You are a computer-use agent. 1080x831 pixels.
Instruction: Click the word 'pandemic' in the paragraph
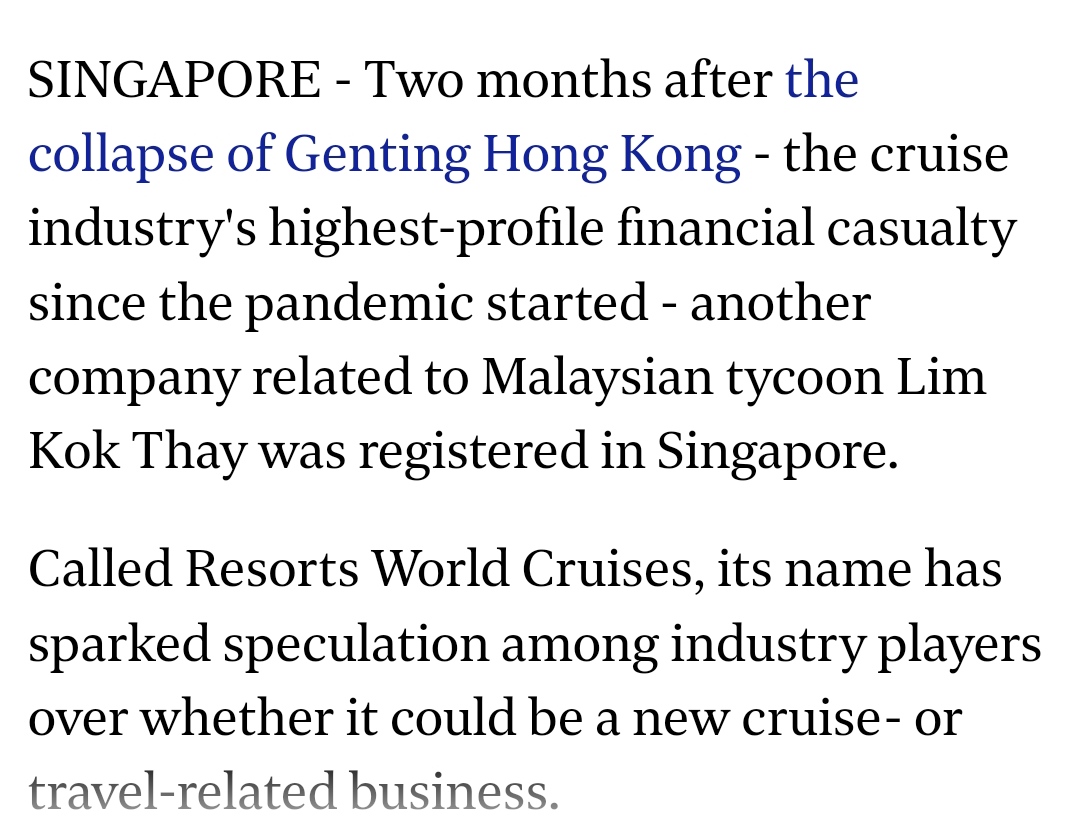click(360, 304)
